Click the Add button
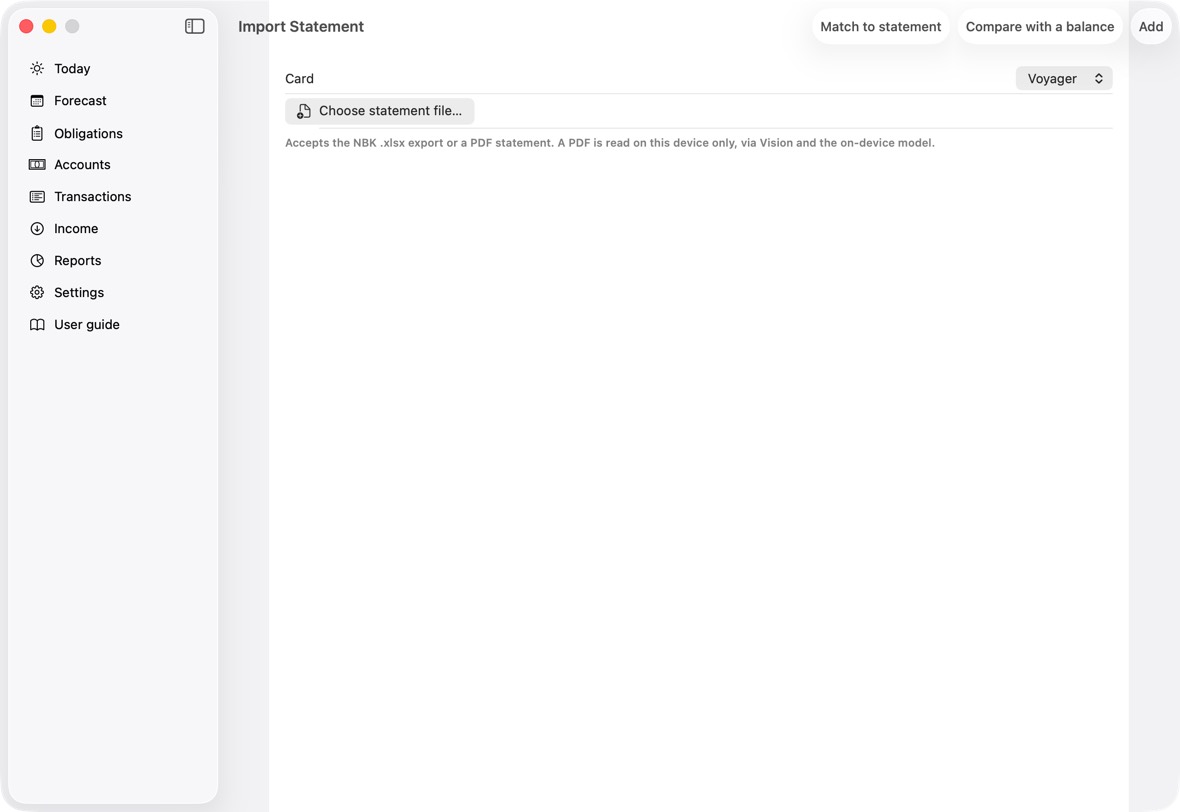 1151,26
